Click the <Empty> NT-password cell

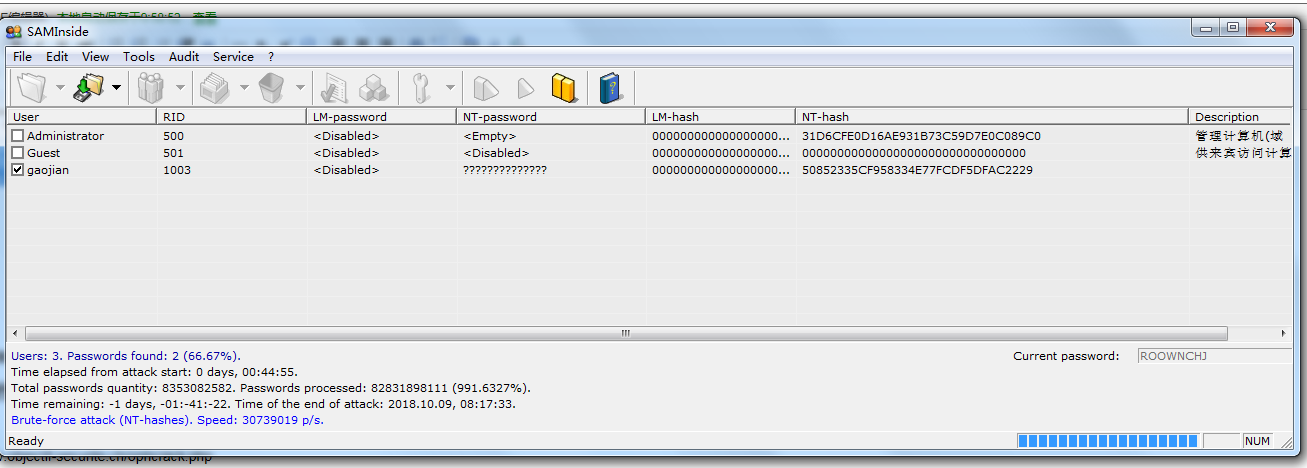490,136
